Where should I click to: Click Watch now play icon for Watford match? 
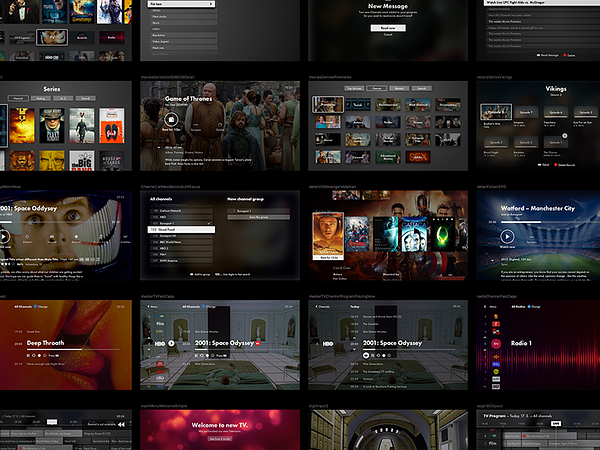507,236
